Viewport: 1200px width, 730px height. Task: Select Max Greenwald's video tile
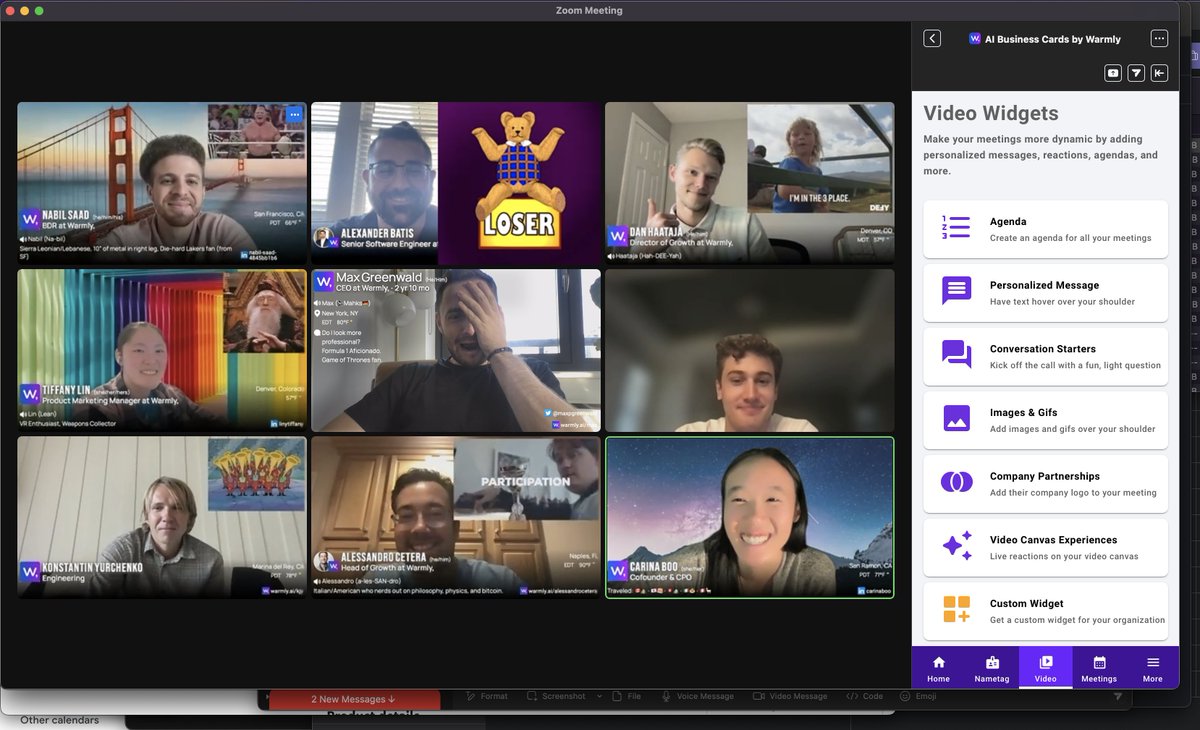pos(456,350)
